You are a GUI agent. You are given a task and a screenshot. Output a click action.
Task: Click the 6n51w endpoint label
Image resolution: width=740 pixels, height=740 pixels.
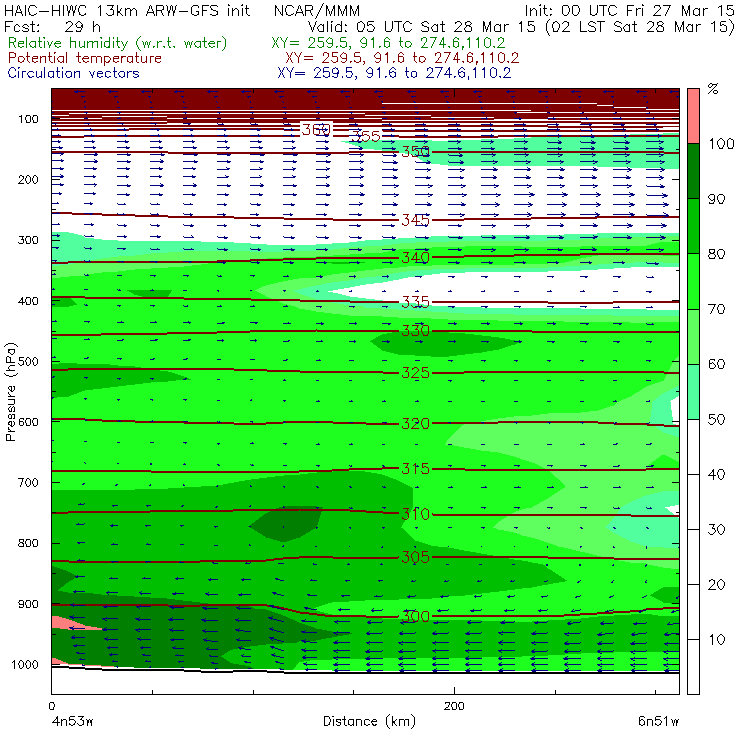[x=658, y=721]
